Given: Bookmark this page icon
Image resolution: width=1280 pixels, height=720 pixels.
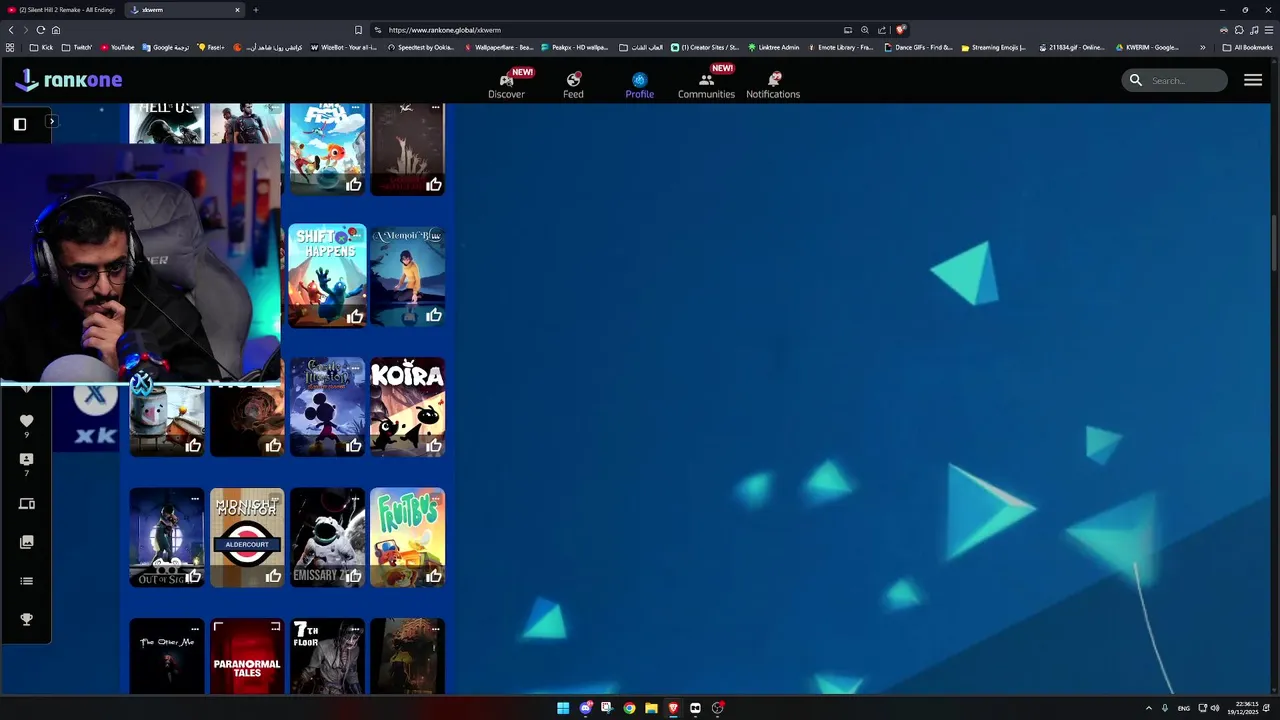Looking at the screenshot, I should pos(358,30).
